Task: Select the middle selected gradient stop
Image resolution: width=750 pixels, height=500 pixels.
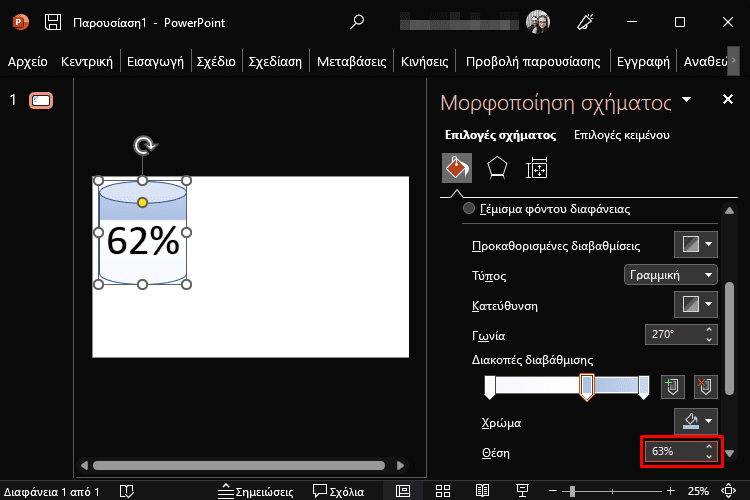Action: click(x=587, y=387)
